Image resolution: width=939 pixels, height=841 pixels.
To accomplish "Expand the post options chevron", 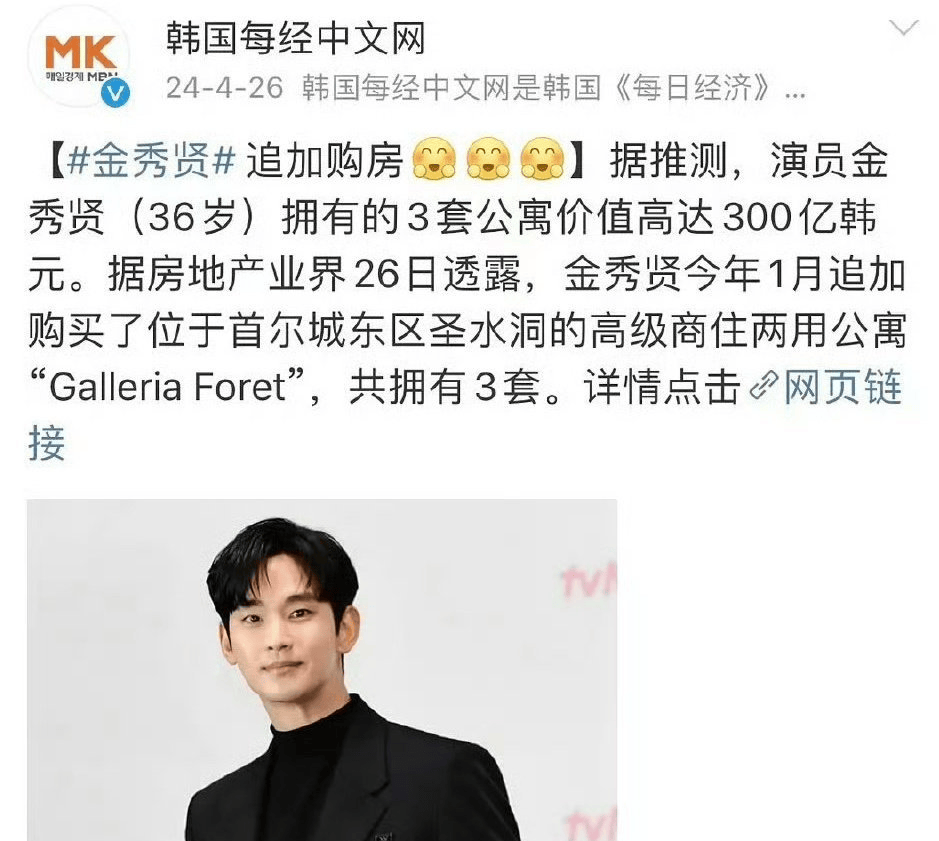I will (x=903, y=28).
